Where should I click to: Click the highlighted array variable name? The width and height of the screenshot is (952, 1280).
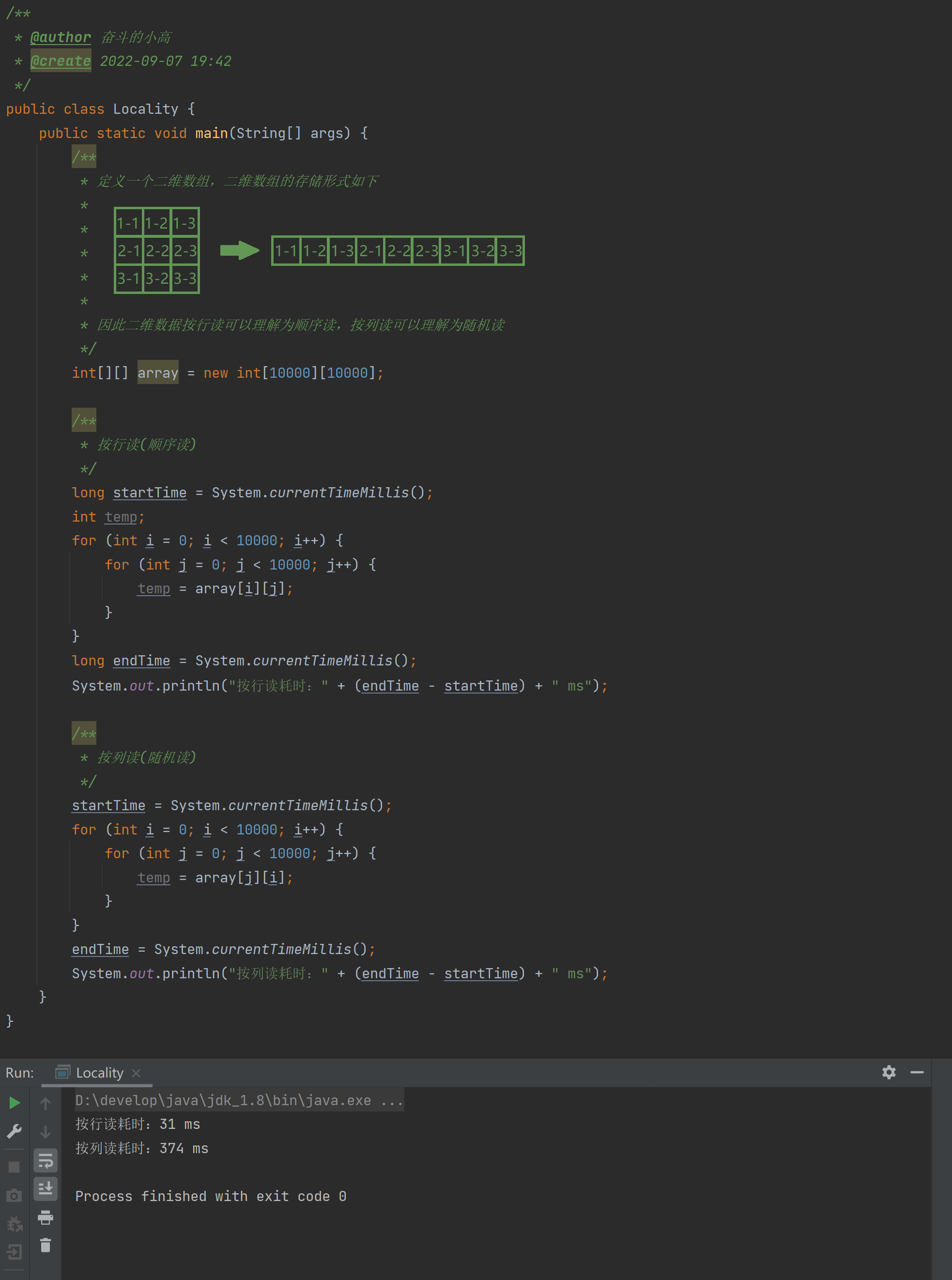coord(158,373)
